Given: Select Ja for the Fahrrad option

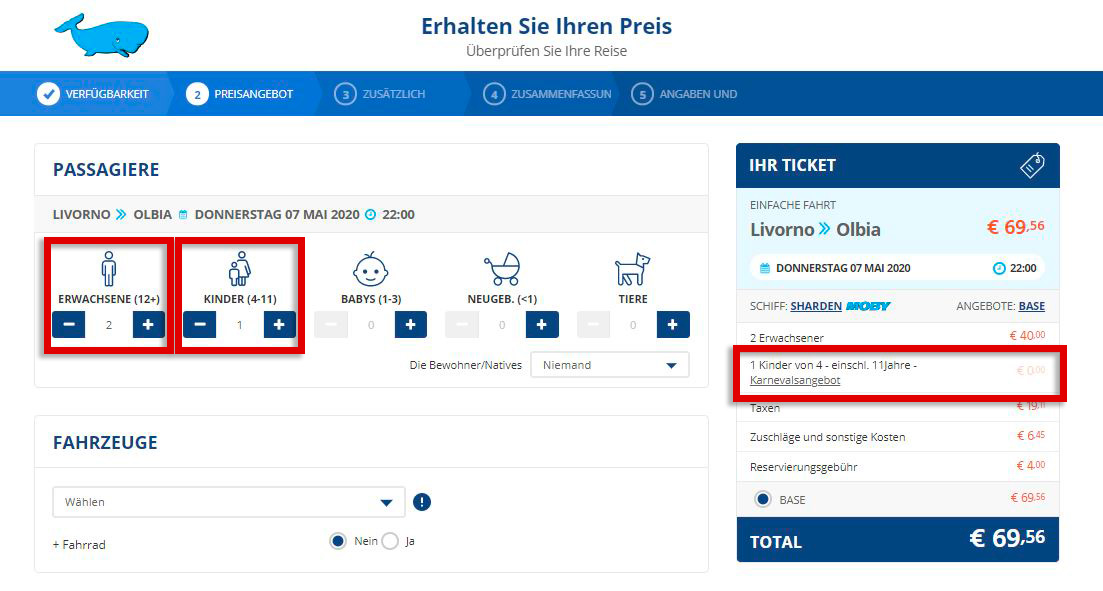Looking at the screenshot, I should (x=390, y=541).
